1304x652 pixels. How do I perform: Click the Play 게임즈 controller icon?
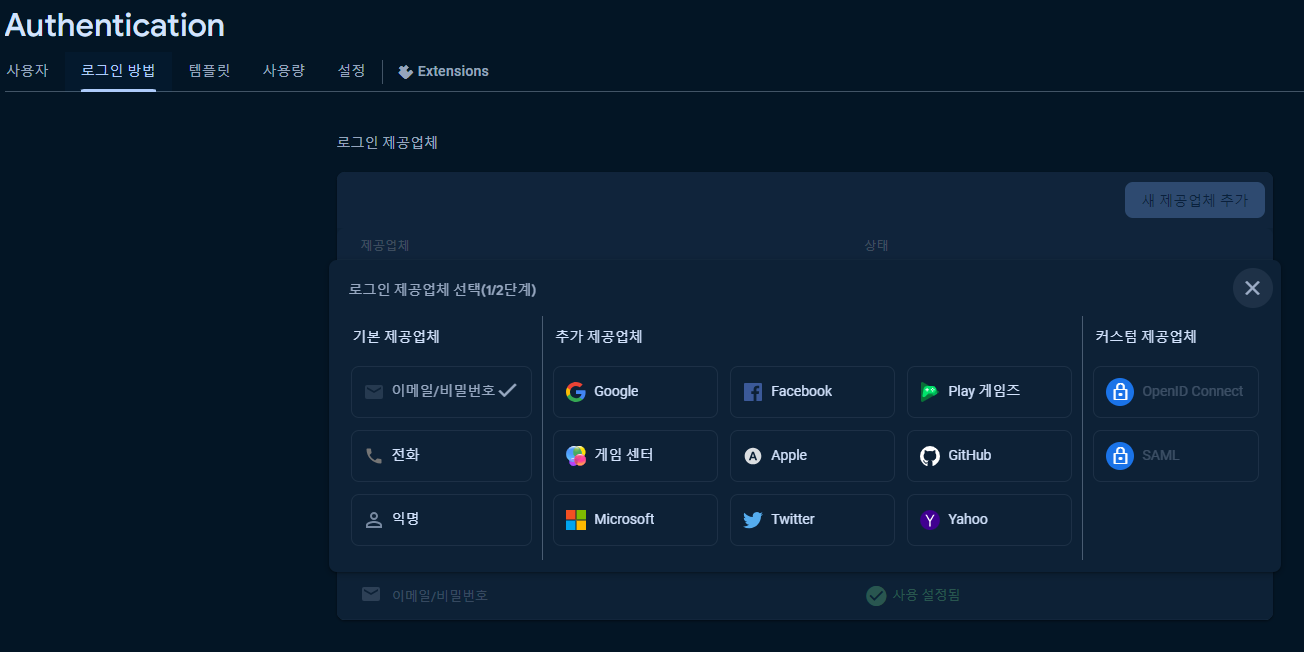point(930,392)
